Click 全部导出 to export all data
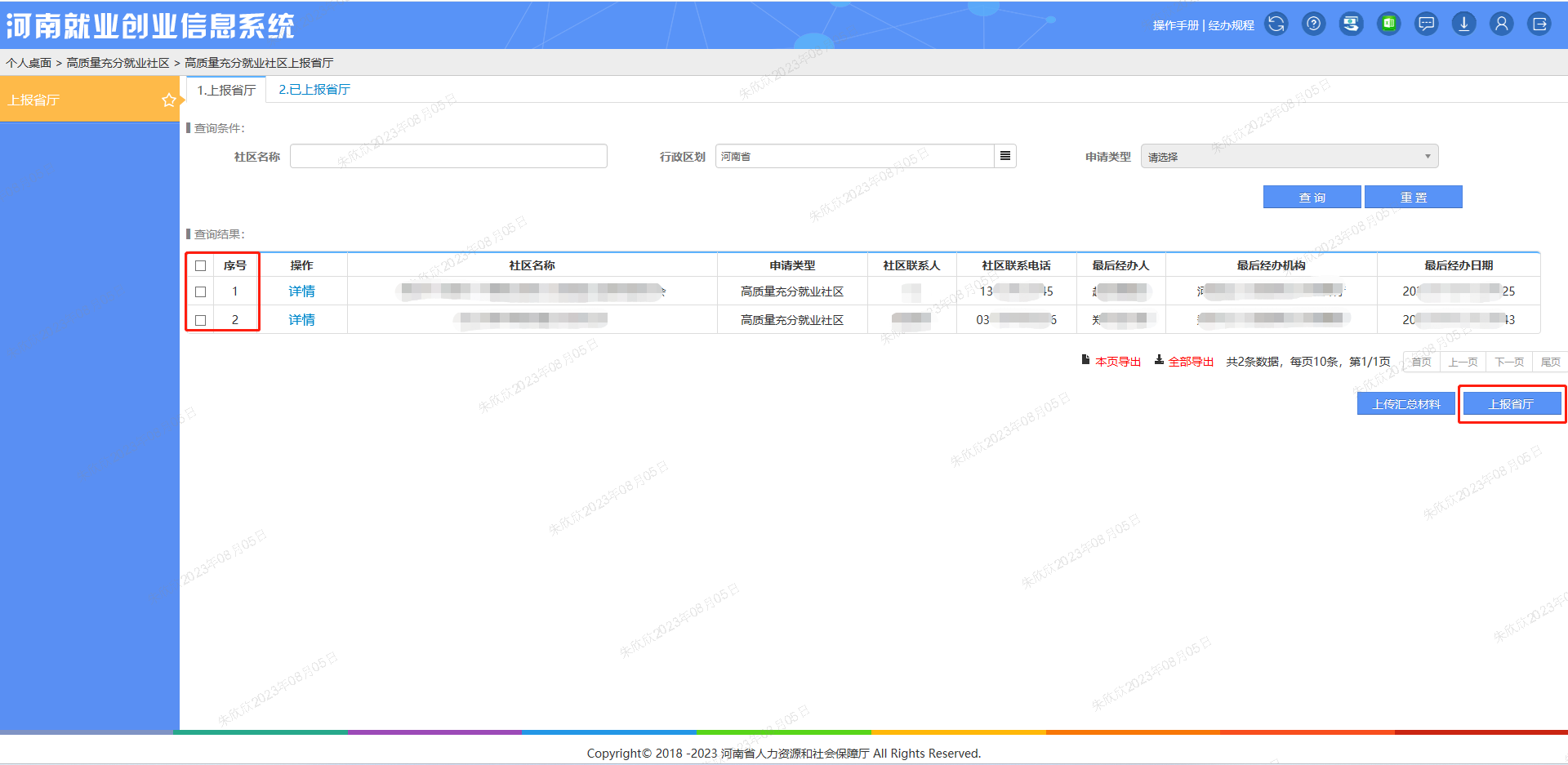Screen dimensions: 1568x765 click(1192, 361)
